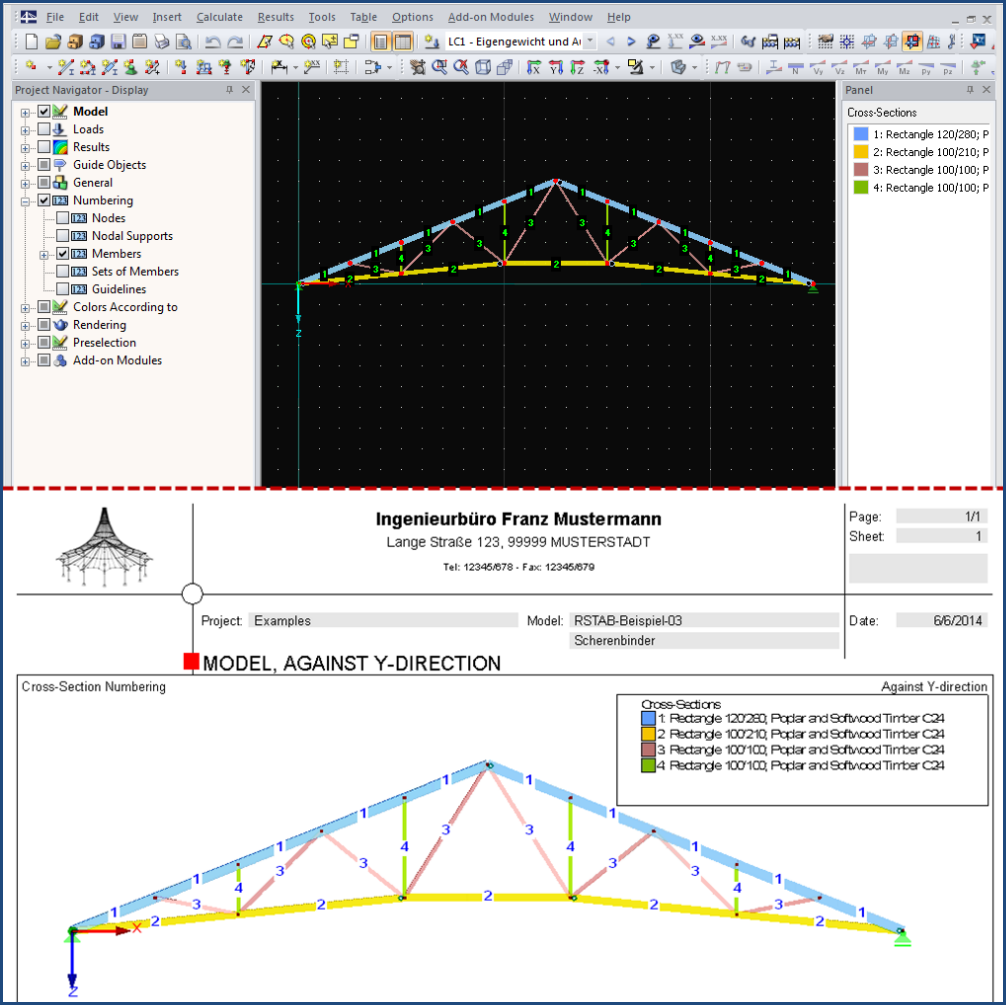This screenshot has height=1005, width=1006.
Task: Expand the Results tree node
Action: [25, 148]
